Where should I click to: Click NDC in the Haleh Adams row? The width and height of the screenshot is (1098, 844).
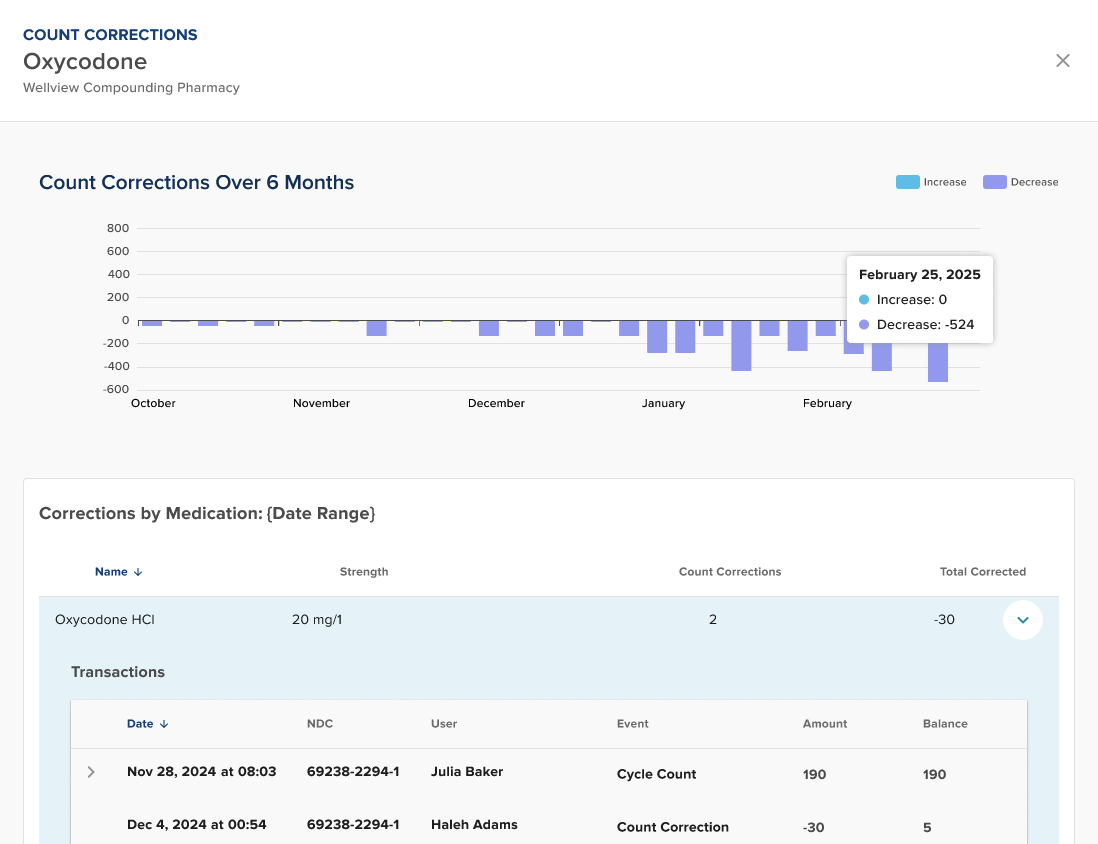click(x=353, y=824)
